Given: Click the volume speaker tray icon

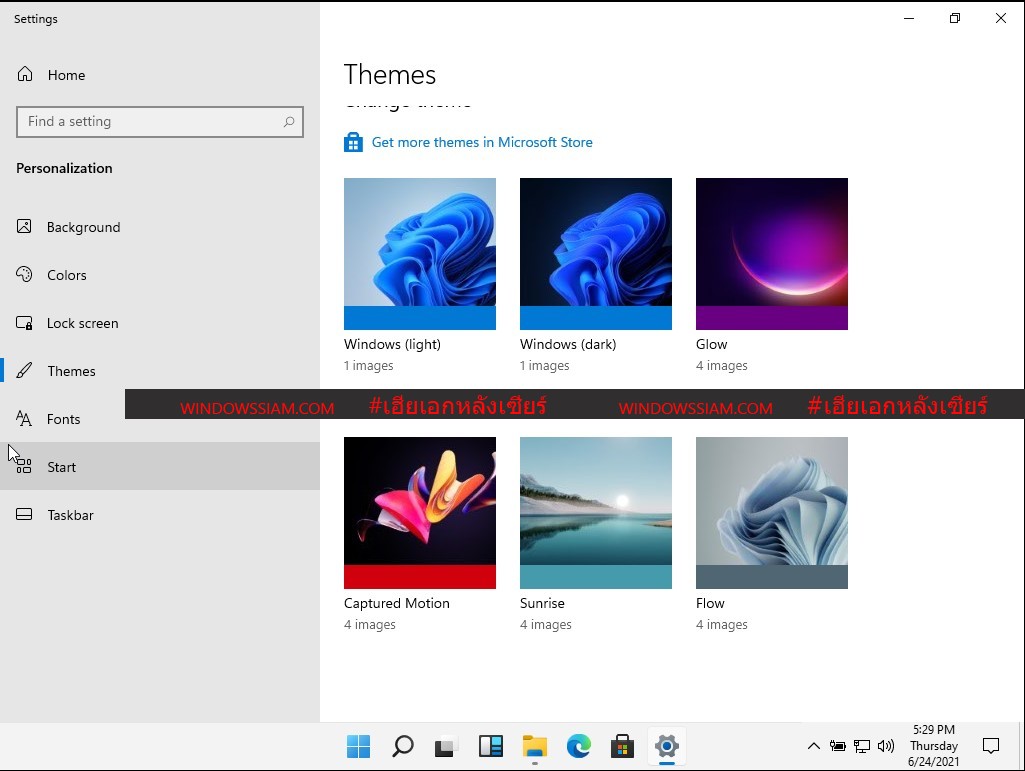Looking at the screenshot, I should pyautogui.click(x=886, y=746).
